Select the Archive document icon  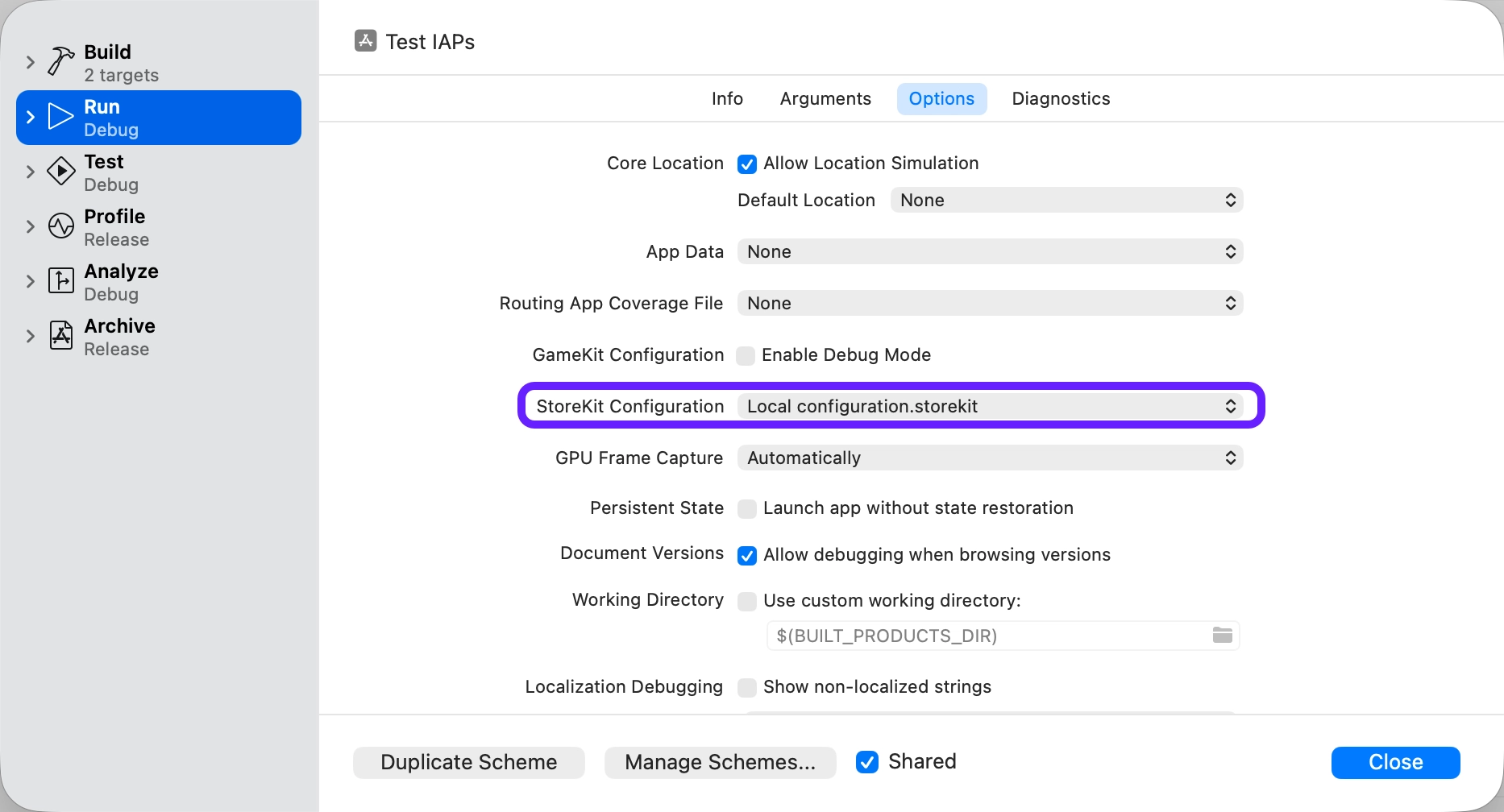click(x=61, y=336)
